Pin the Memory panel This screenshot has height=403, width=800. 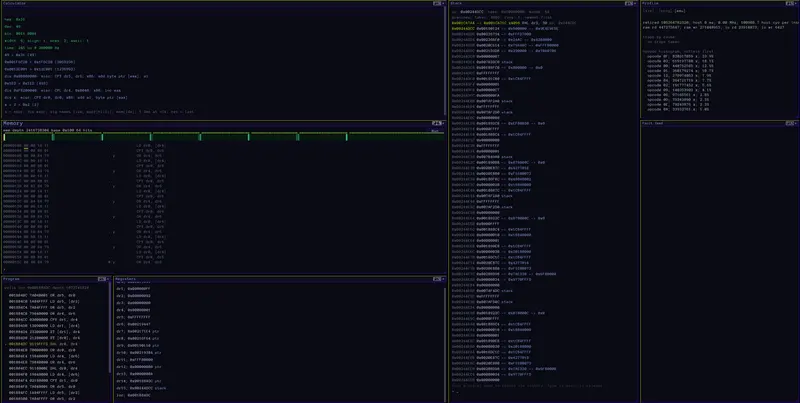point(435,123)
